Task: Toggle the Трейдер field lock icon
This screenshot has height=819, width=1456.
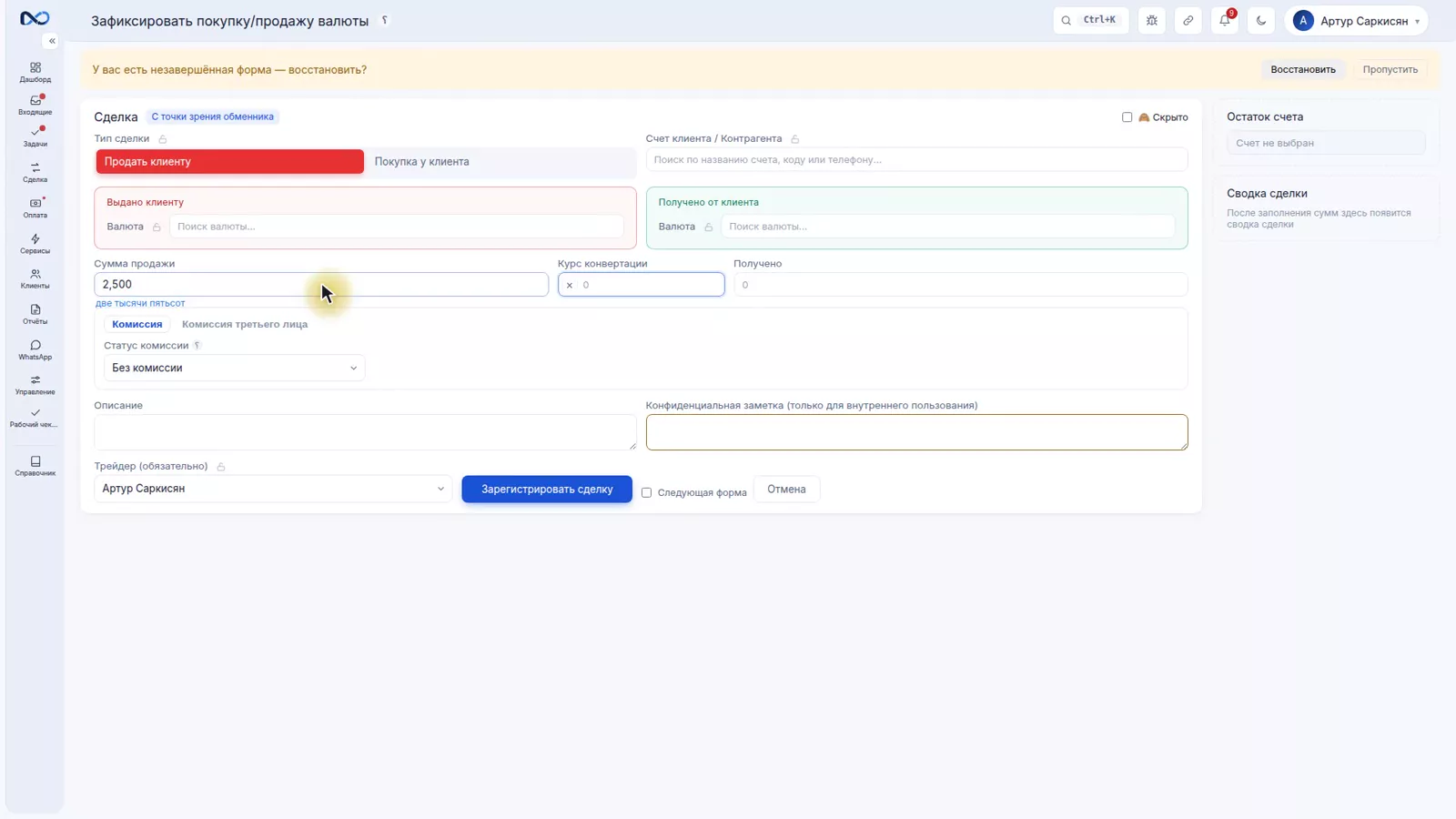Action: [x=221, y=467]
